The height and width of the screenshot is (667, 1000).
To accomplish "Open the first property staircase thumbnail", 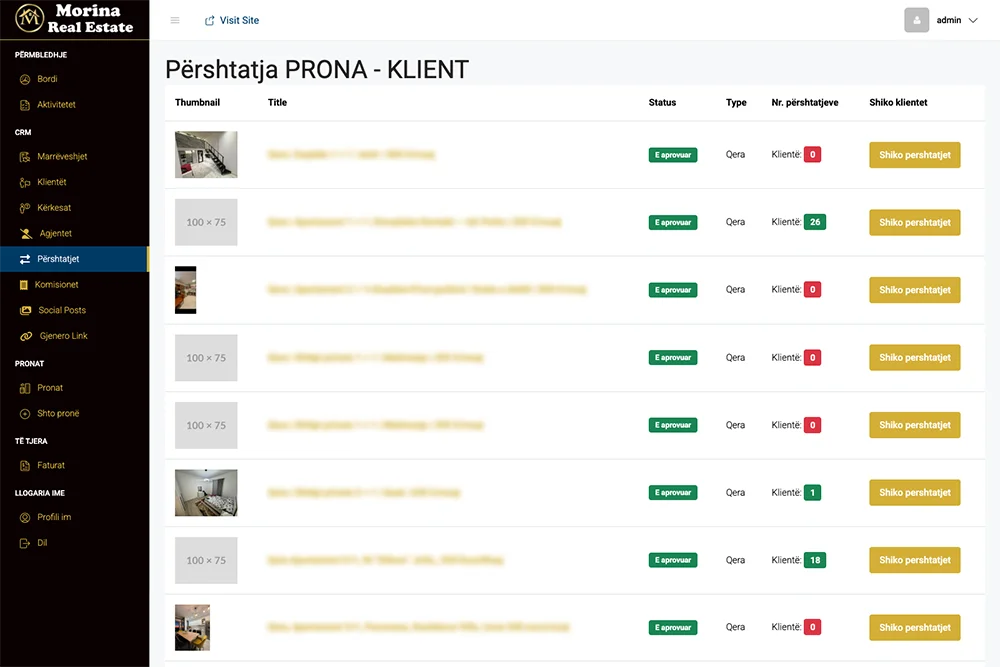I will click(x=206, y=155).
